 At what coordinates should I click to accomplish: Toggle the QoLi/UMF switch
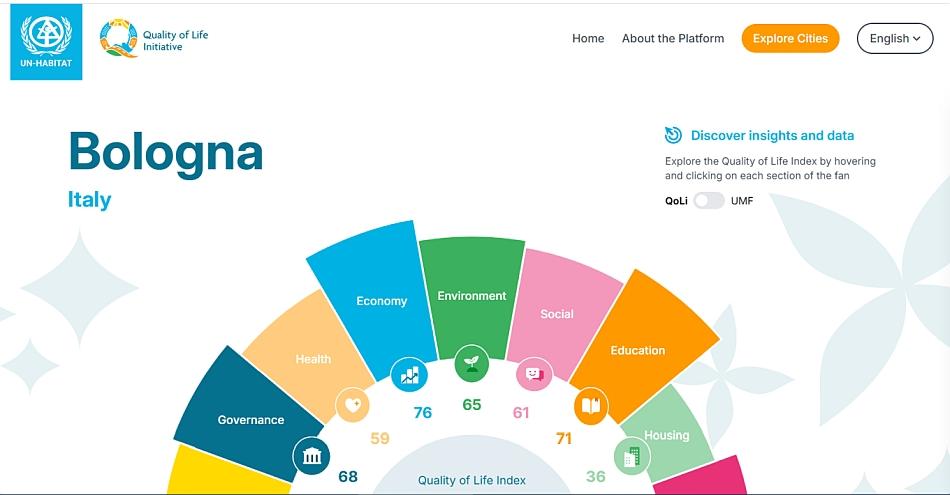709,201
